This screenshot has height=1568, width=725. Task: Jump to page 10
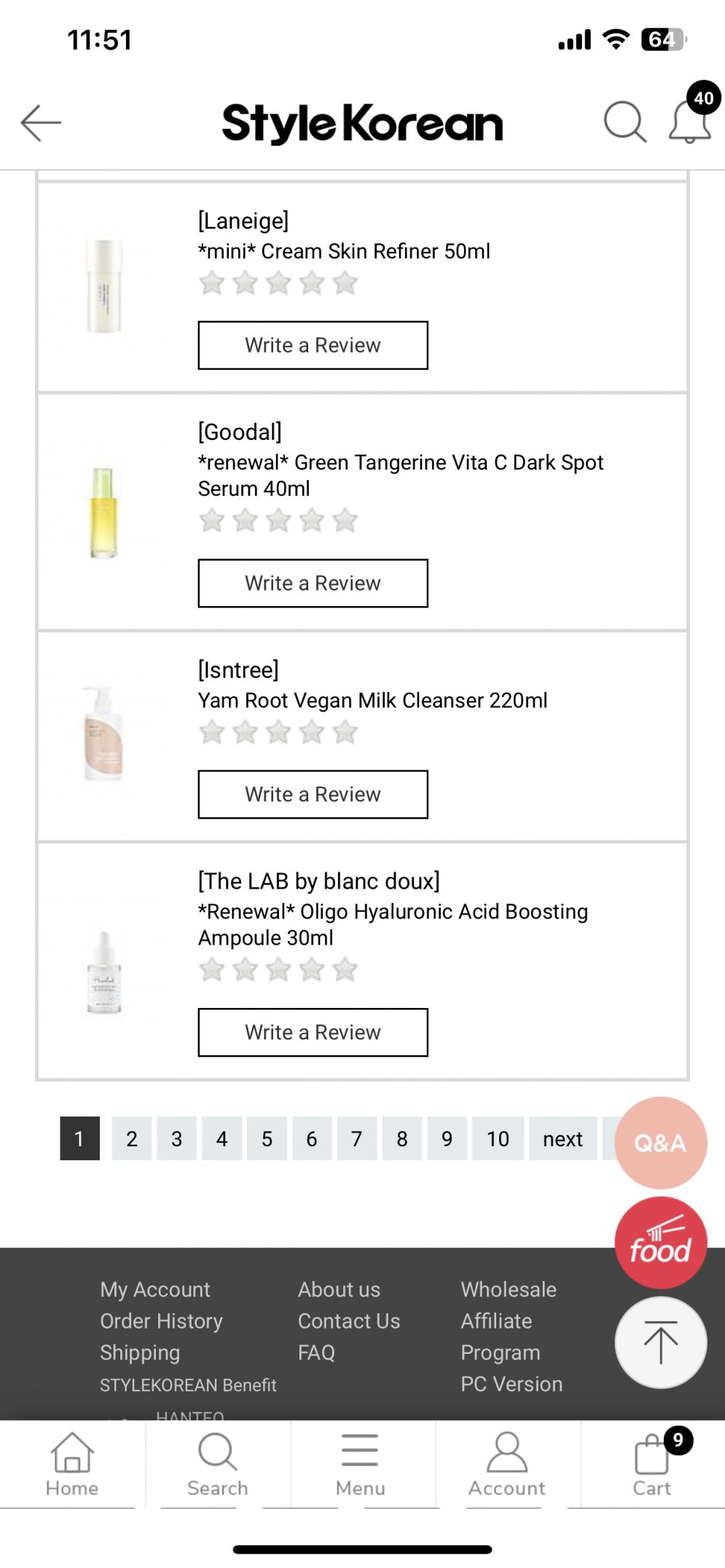click(498, 1138)
